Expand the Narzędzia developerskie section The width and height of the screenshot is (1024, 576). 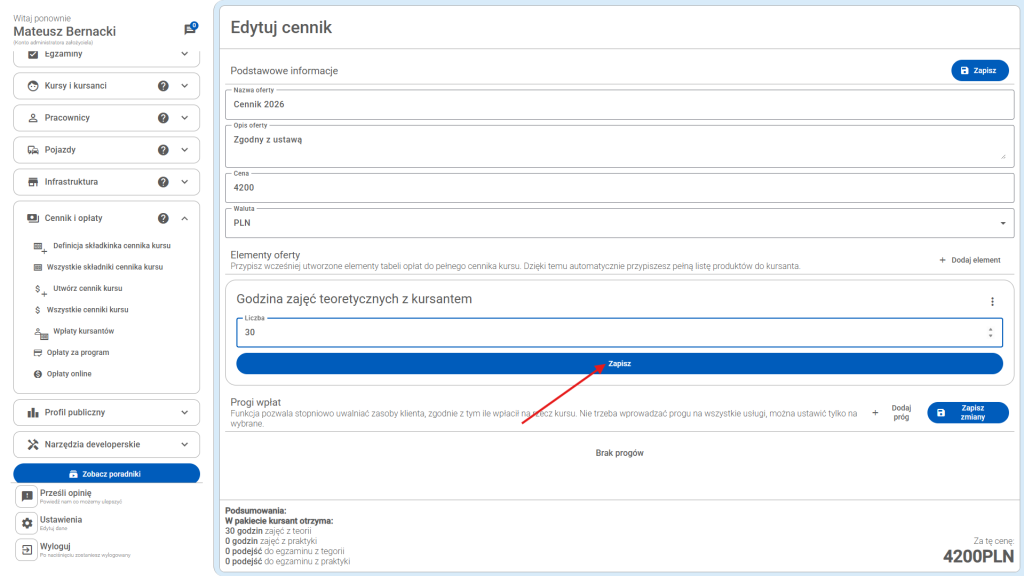tap(185, 444)
